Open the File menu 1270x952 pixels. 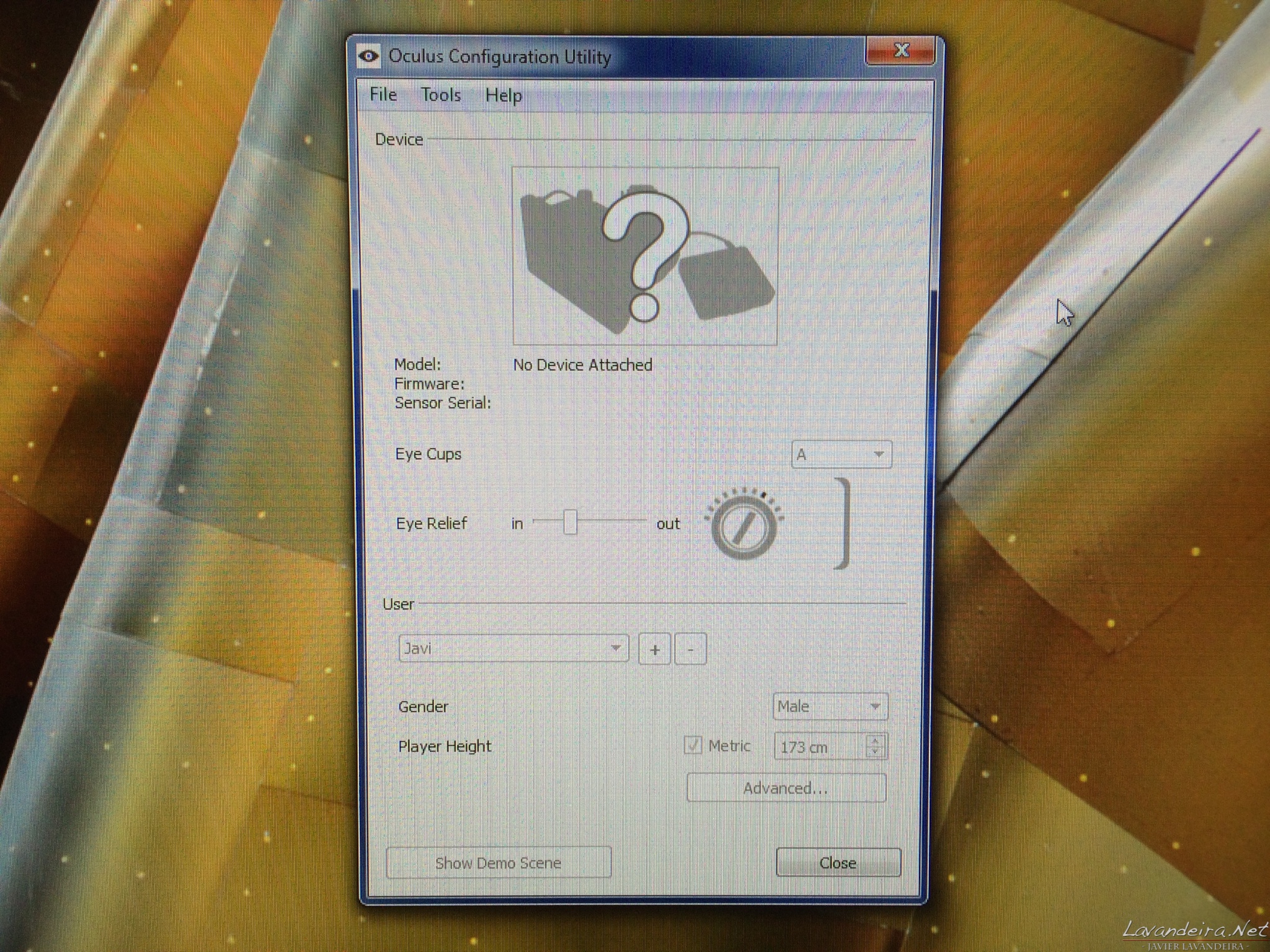tap(383, 94)
